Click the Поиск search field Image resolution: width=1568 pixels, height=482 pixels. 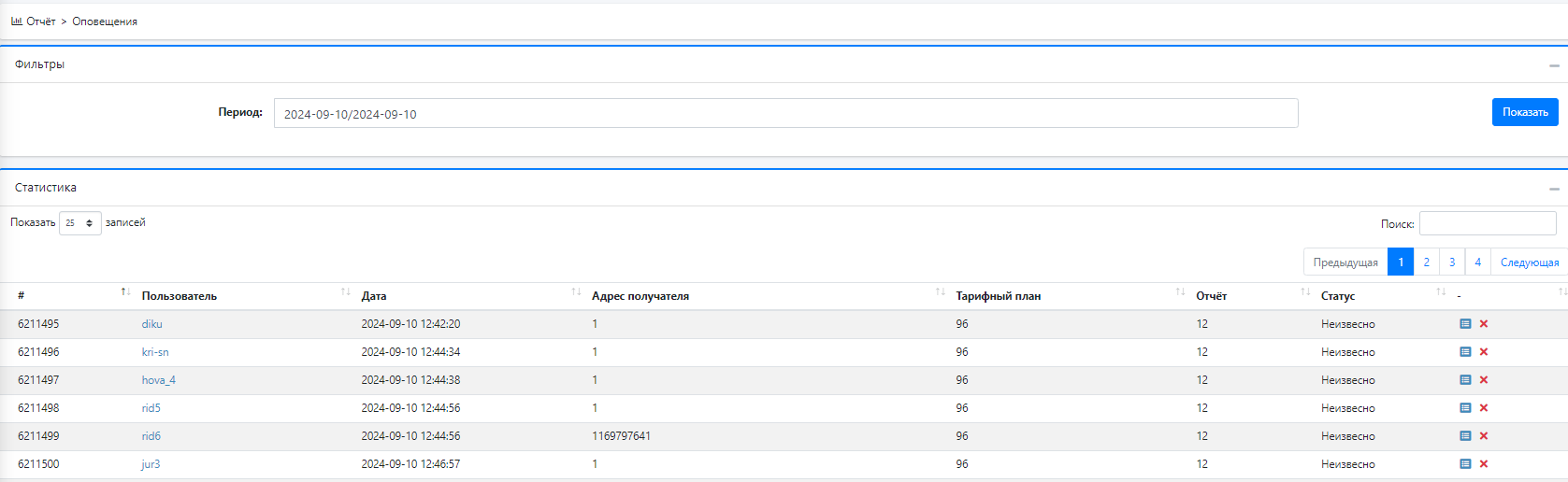(x=1488, y=223)
